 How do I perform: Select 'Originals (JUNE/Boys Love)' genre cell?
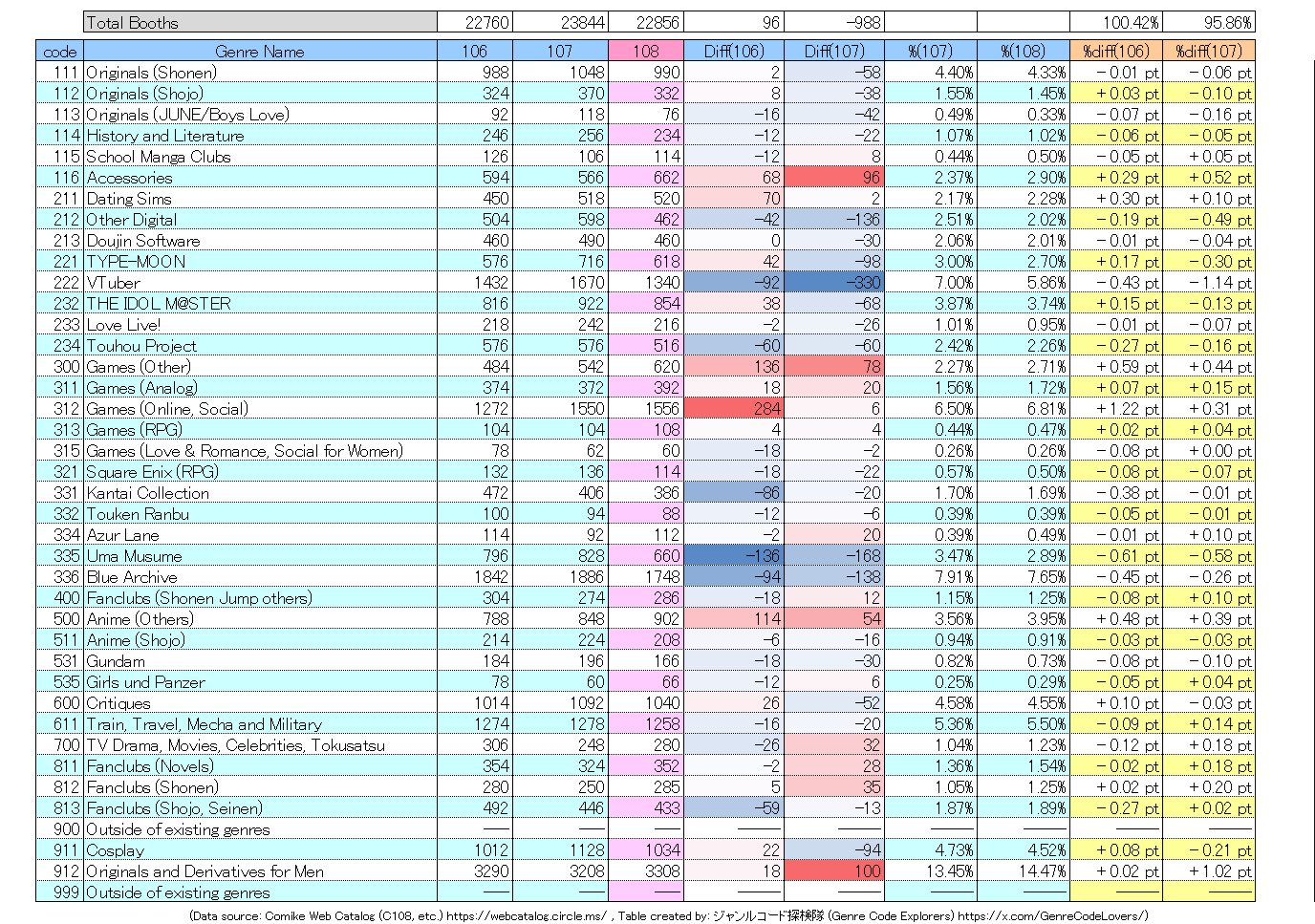click(x=260, y=115)
